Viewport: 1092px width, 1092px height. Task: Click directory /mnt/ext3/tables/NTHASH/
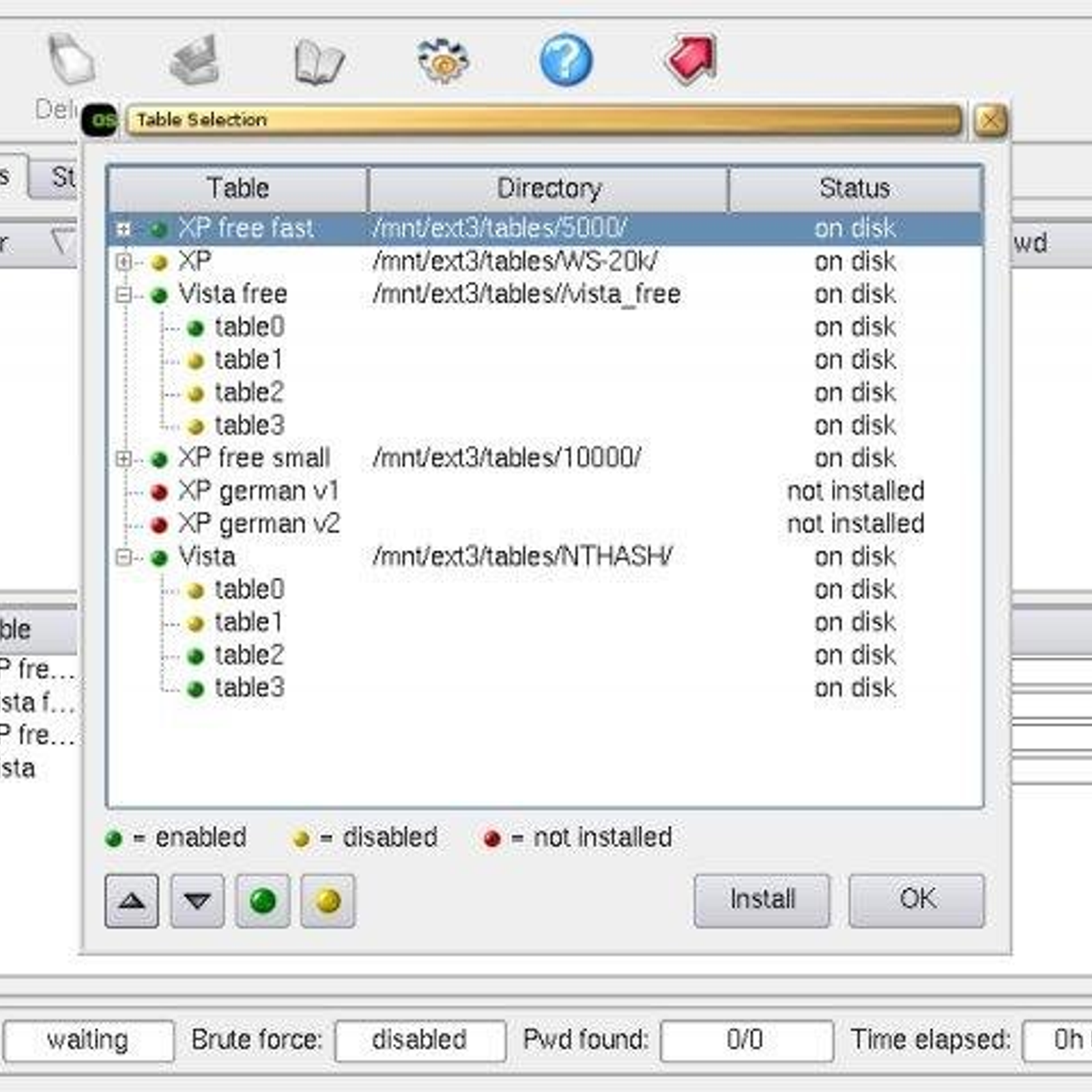click(x=523, y=557)
